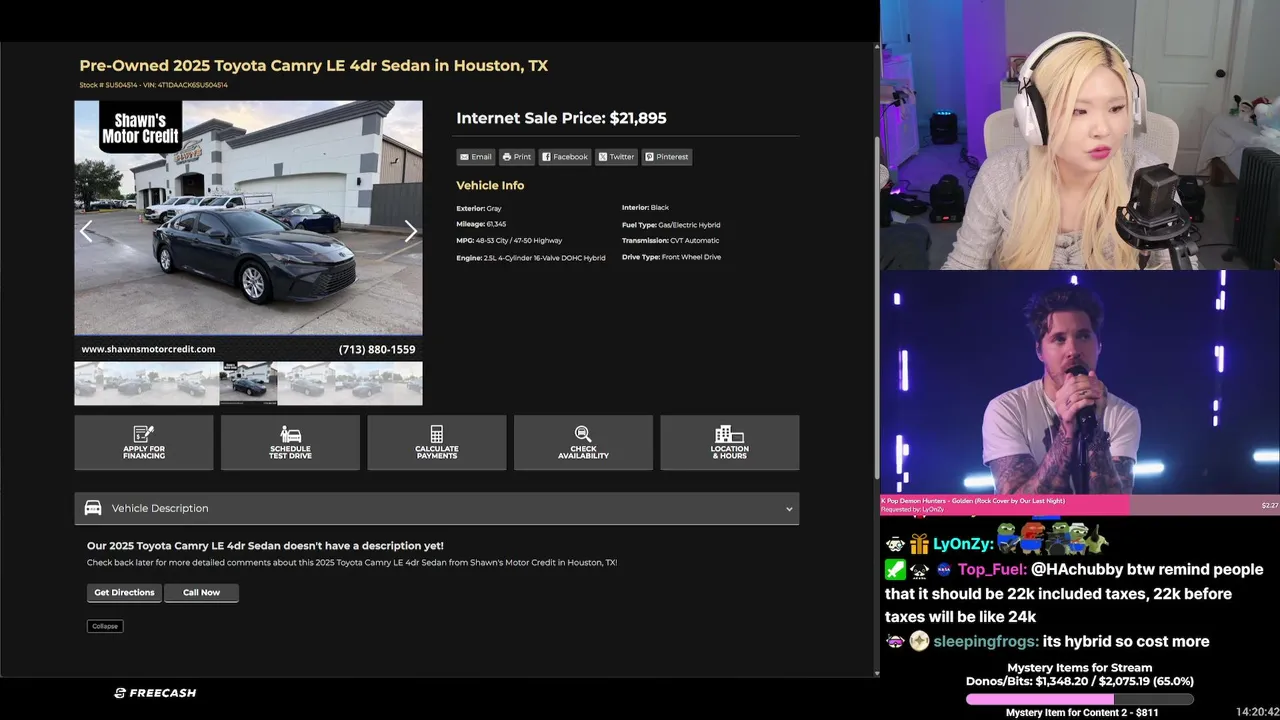Click gift badge beside LyOnZy

(919, 544)
